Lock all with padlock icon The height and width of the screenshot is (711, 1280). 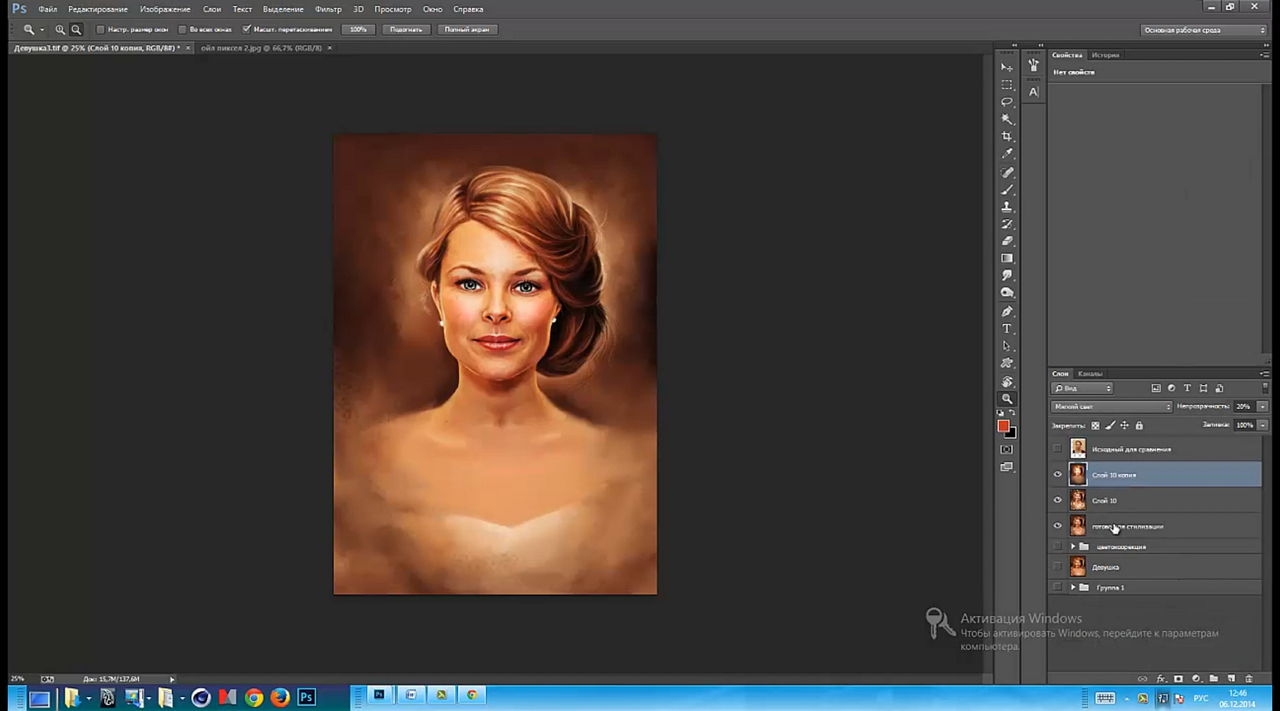click(x=1139, y=425)
